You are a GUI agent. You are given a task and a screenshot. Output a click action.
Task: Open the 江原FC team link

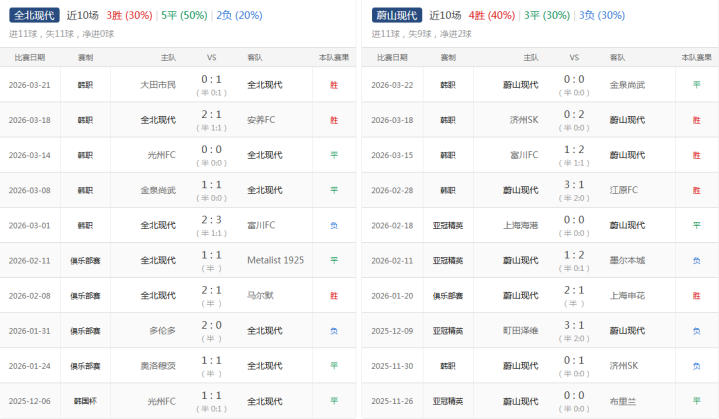pyautogui.click(x=624, y=190)
